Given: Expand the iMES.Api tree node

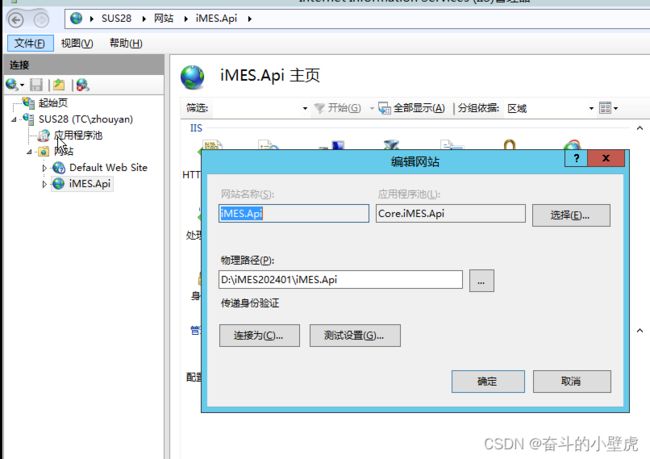Looking at the screenshot, I should pos(44,184).
